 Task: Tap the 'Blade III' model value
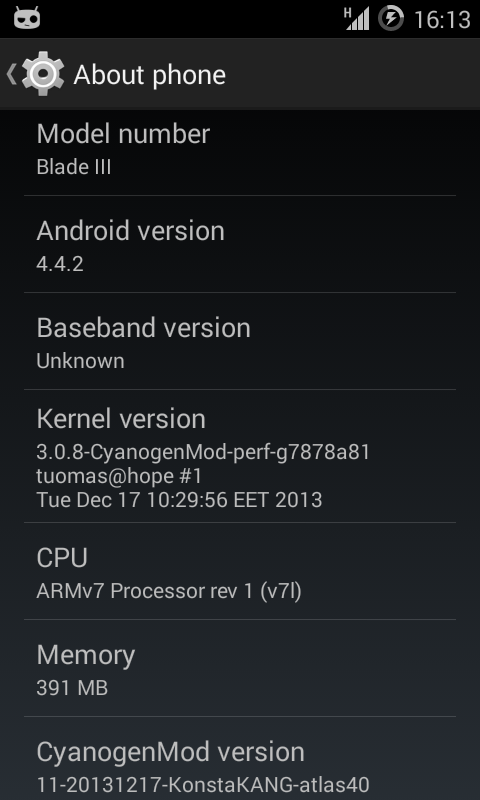point(74,167)
